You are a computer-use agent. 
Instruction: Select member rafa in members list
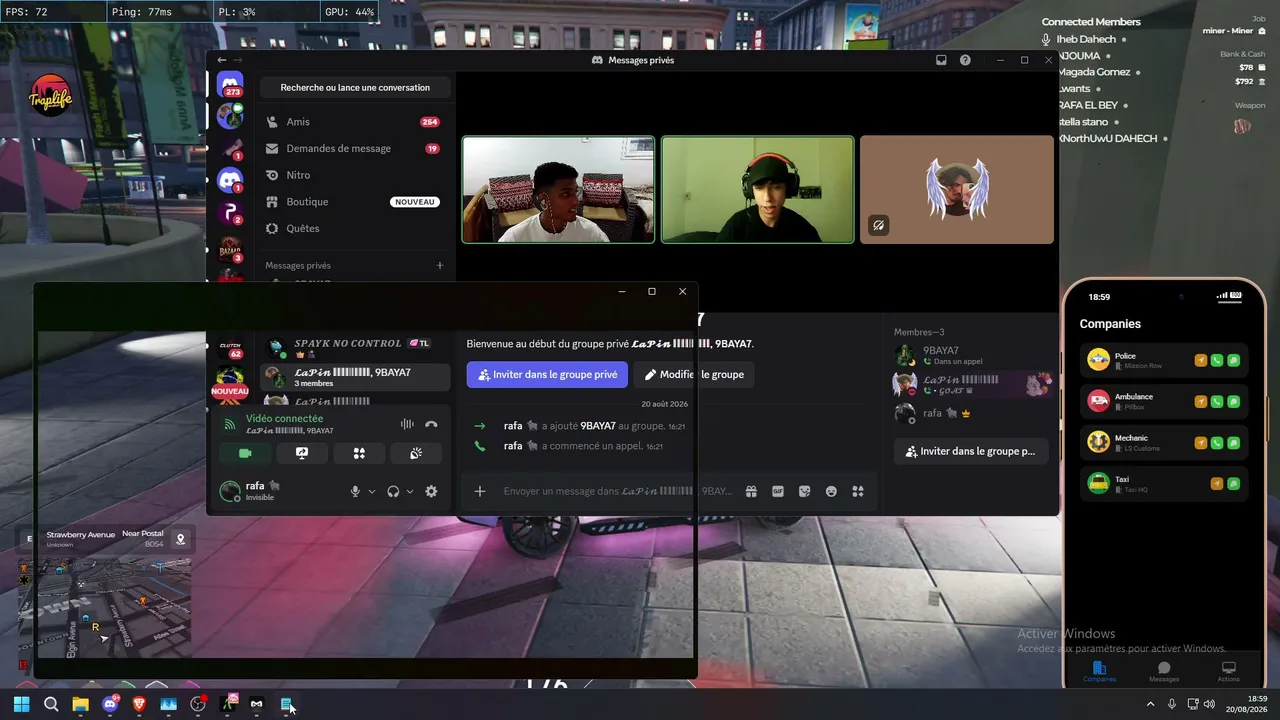tap(971, 412)
